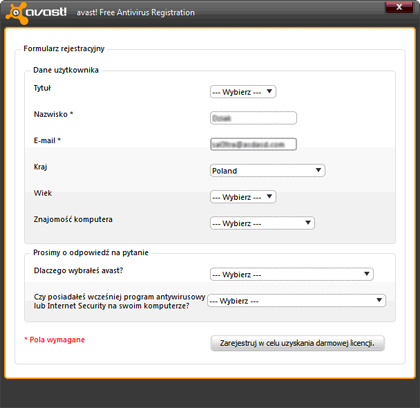Click the 'Znajomość komputera' label
The image size is (420, 408).
(73, 219)
